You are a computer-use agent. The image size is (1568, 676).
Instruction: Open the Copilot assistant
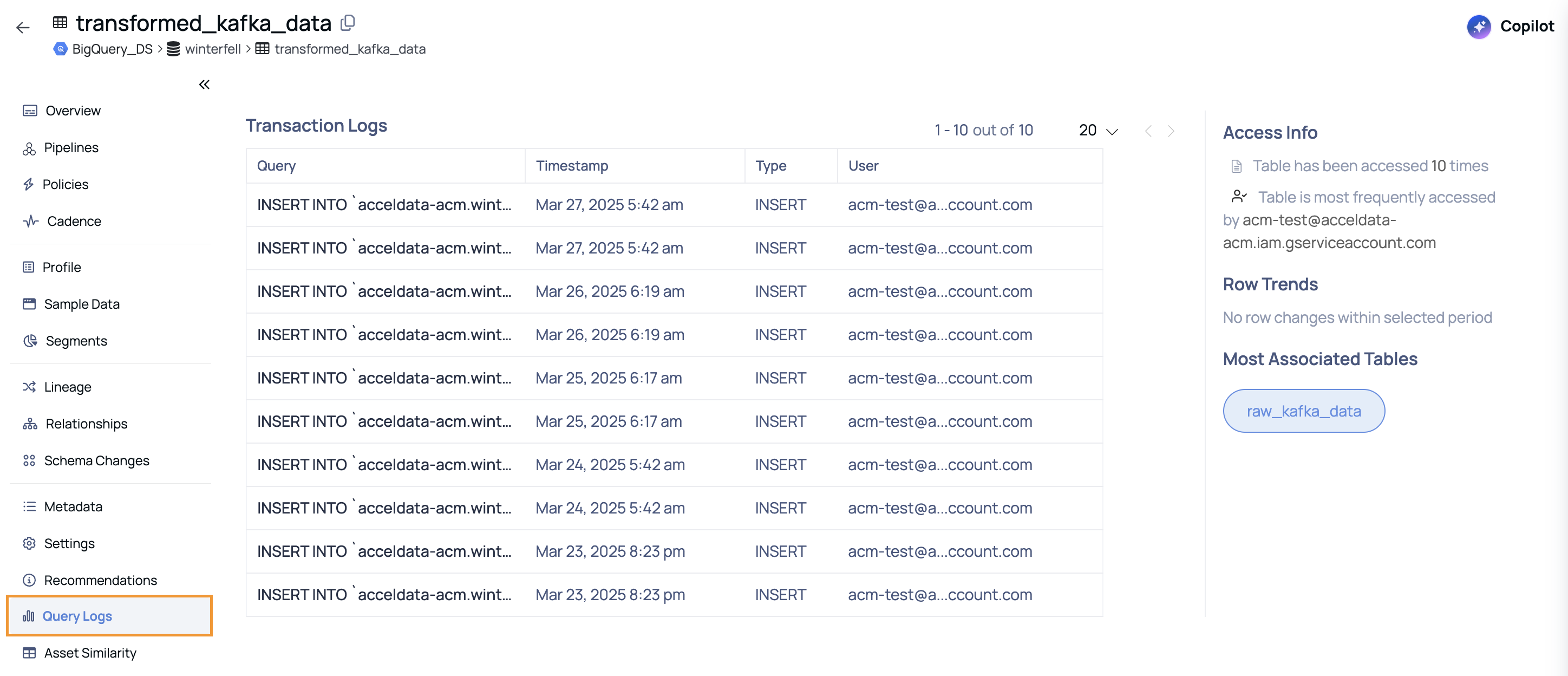pyautogui.click(x=1510, y=26)
